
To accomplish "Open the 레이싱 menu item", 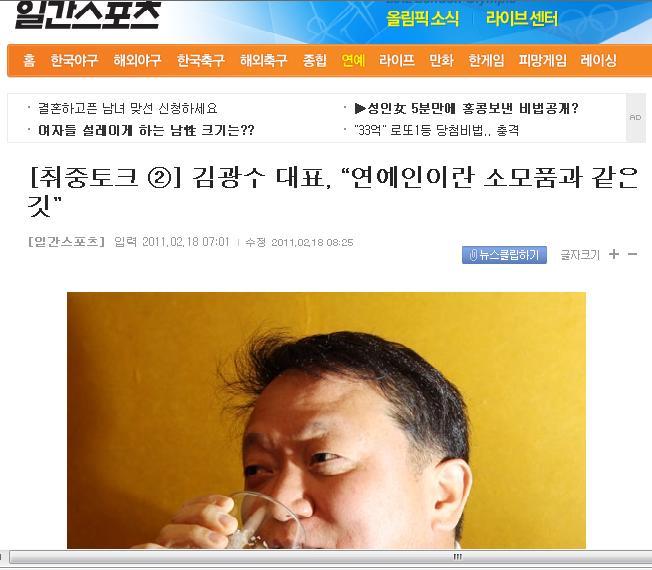I will click(598, 60).
